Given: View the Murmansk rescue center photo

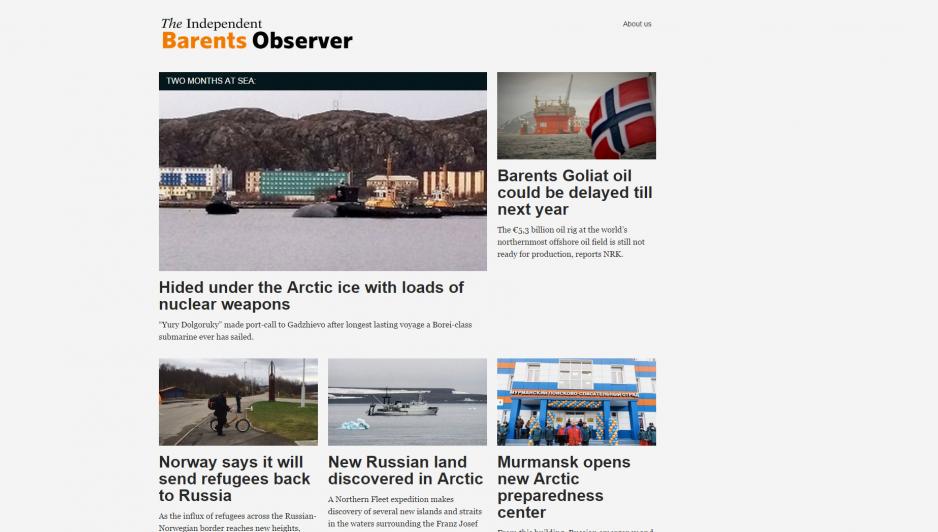Looking at the screenshot, I should [576, 402].
